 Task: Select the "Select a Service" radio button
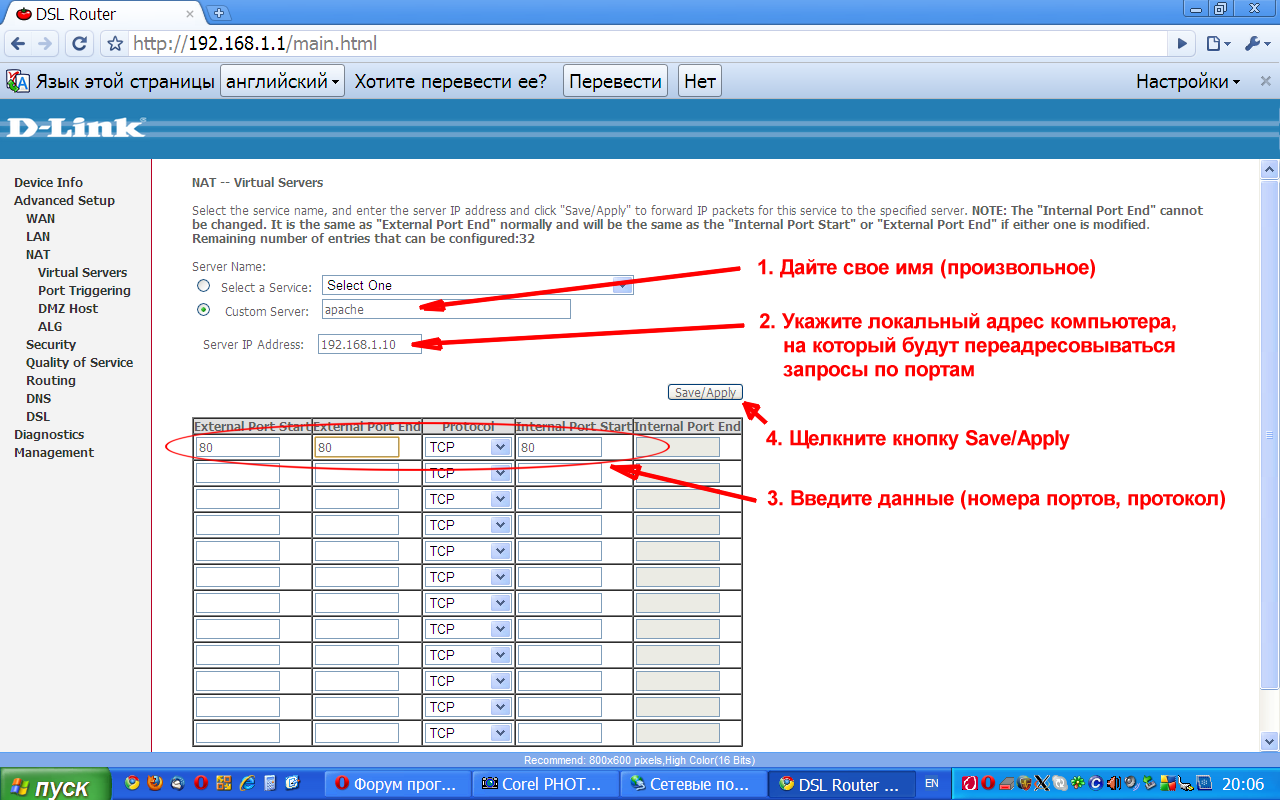[x=204, y=286]
